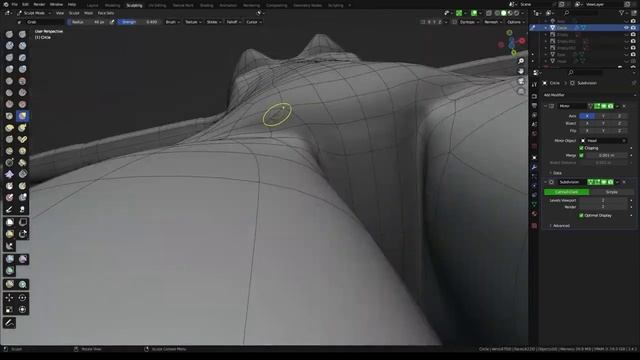
Task: Open the Brush settings dropdown
Action: pyautogui.click(x=172, y=22)
